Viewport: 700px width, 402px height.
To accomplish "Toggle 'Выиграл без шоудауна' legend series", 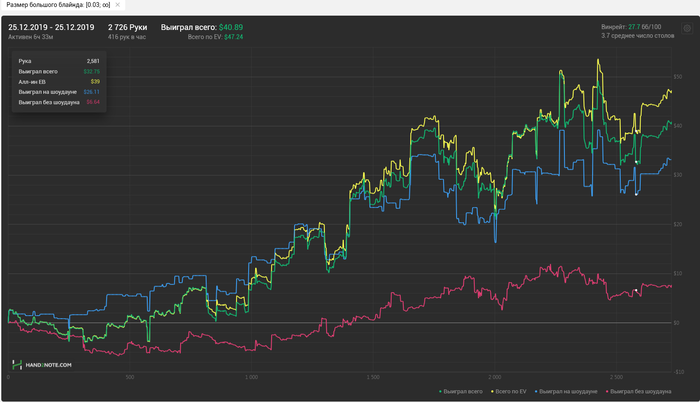I will (638, 391).
